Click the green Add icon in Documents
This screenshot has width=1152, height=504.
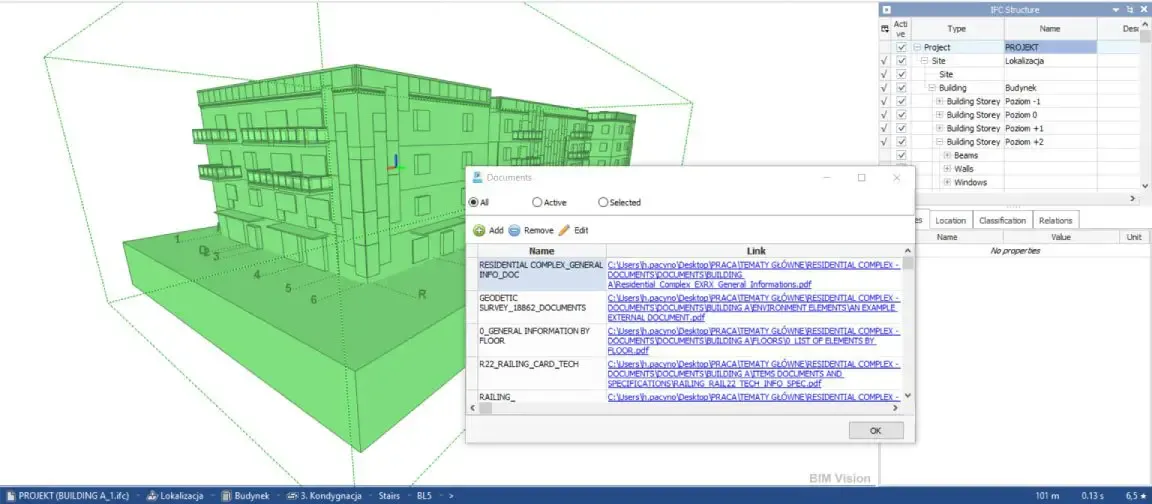point(479,230)
